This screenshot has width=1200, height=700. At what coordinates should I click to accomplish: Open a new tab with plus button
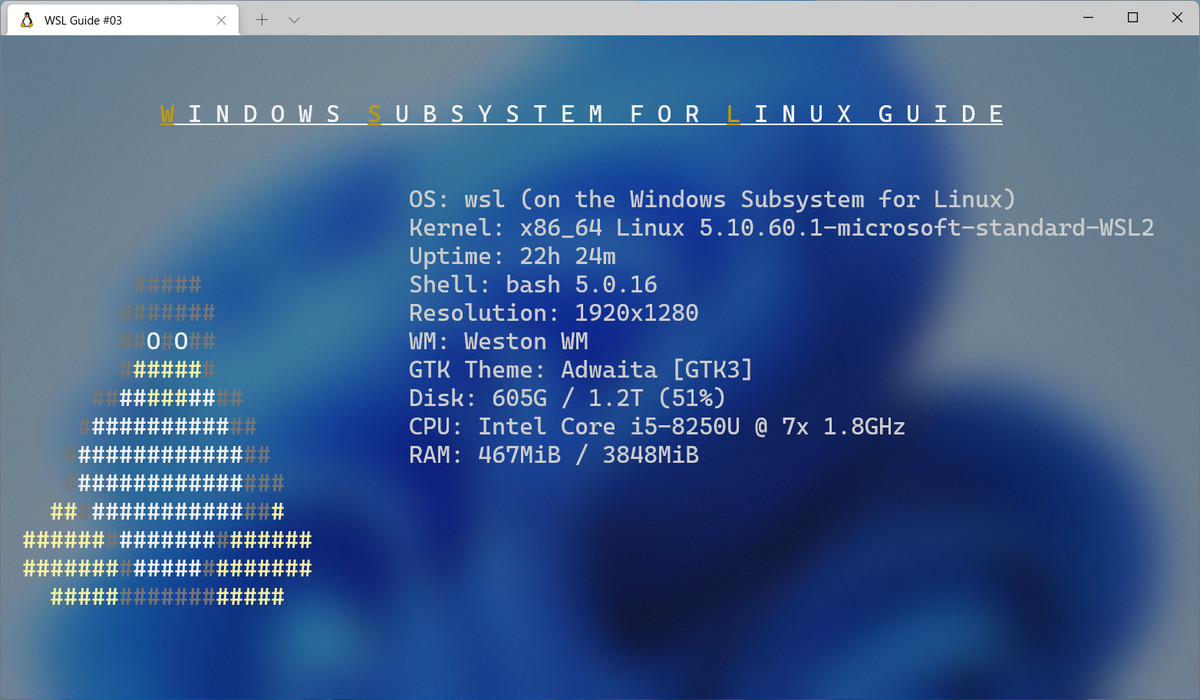coord(262,20)
